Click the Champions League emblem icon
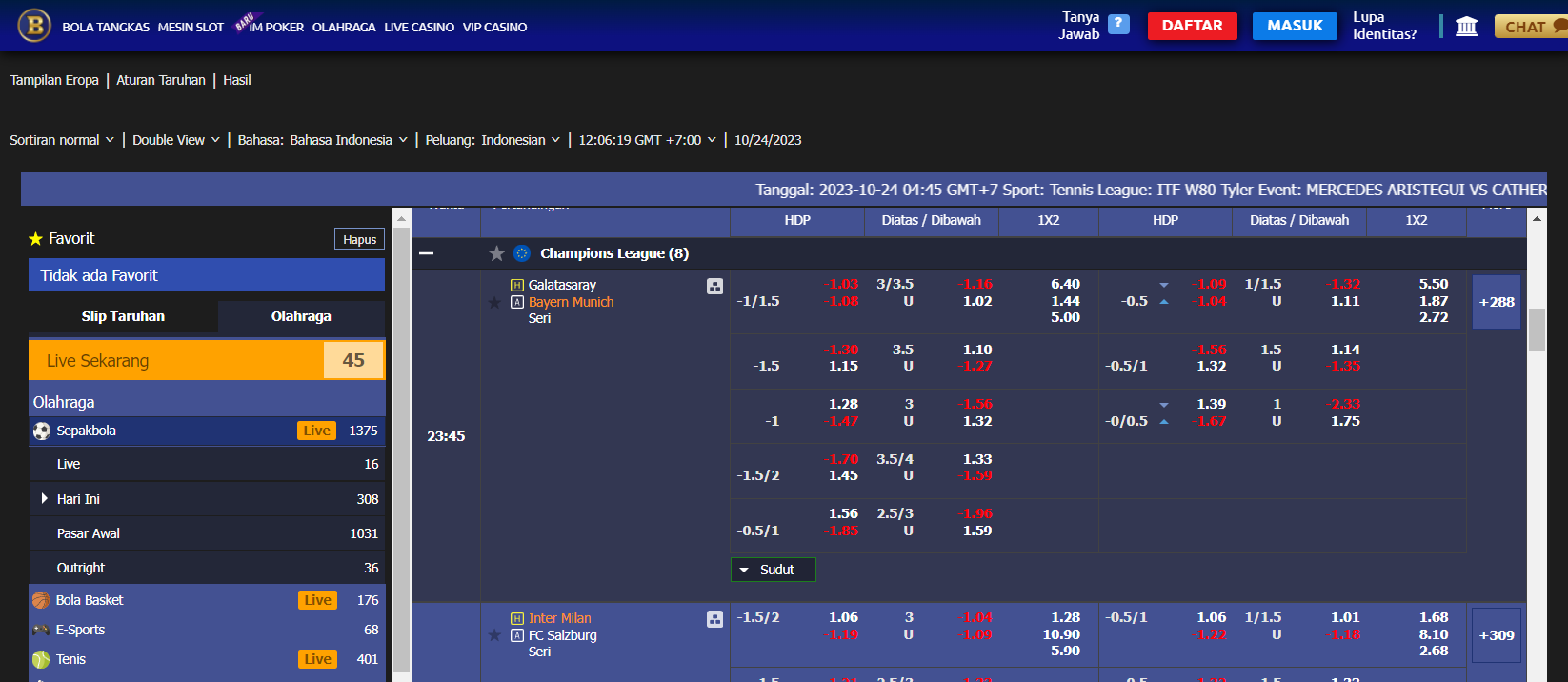 click(522, 253)
